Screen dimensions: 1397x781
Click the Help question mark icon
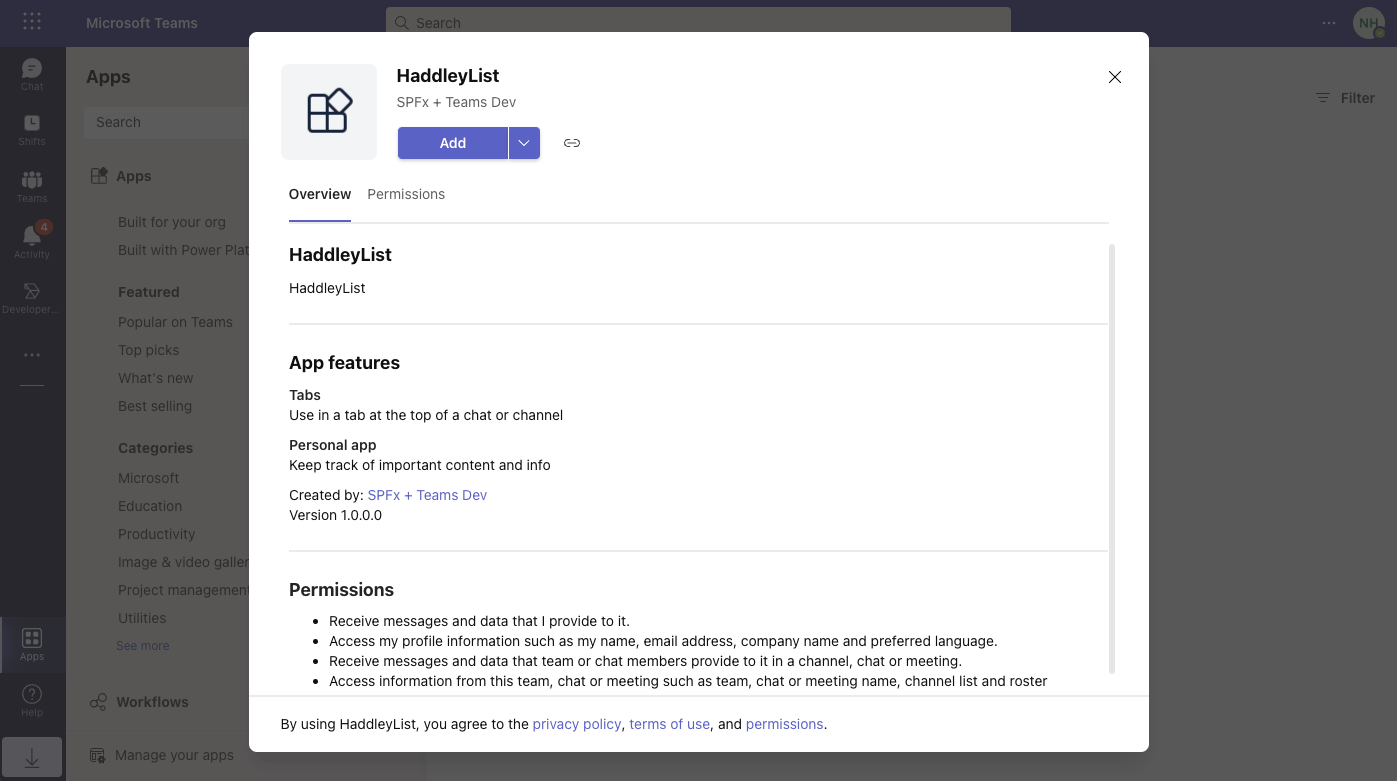point(32,699)
